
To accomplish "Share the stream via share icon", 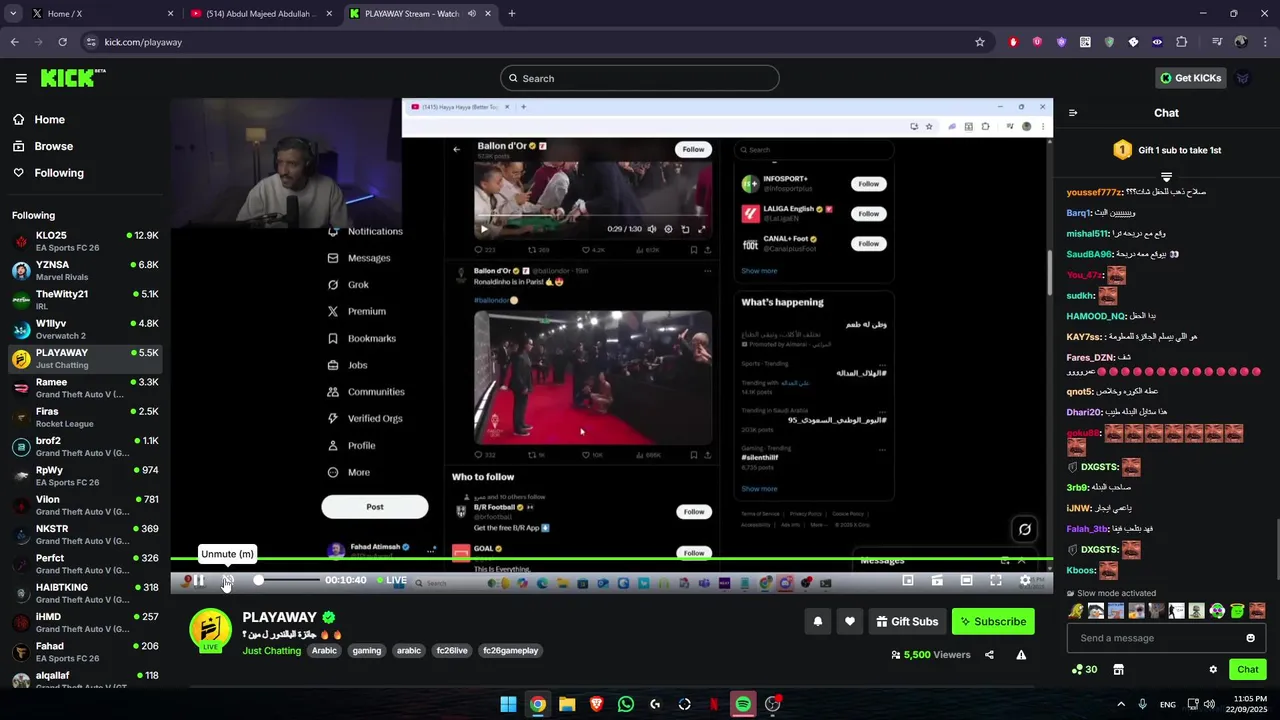I will [989, 655].
